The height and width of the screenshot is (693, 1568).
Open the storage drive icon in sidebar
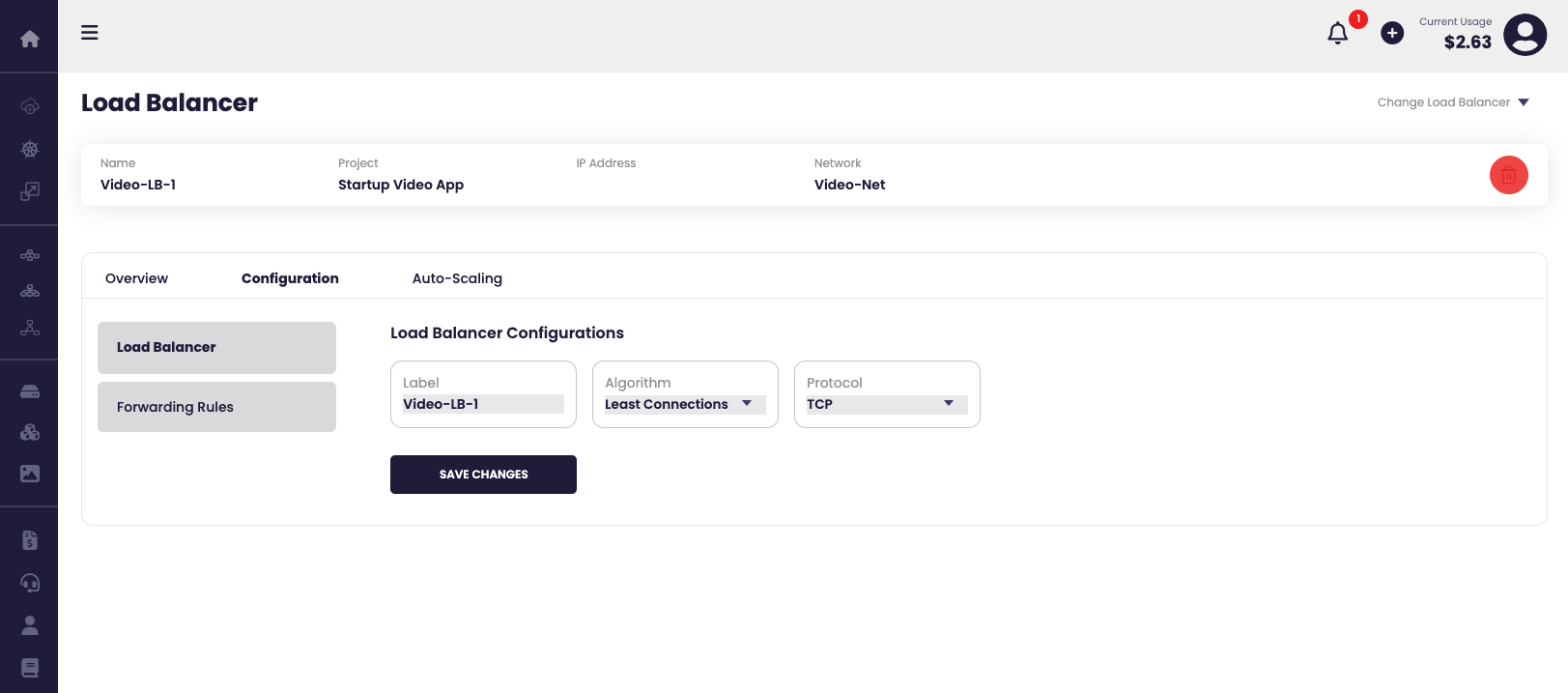tap(30, 392)
